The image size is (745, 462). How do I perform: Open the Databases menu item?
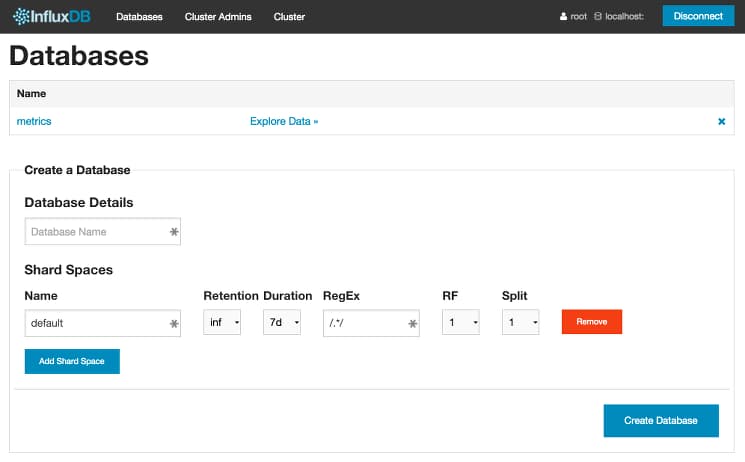[x=139, y=17]
